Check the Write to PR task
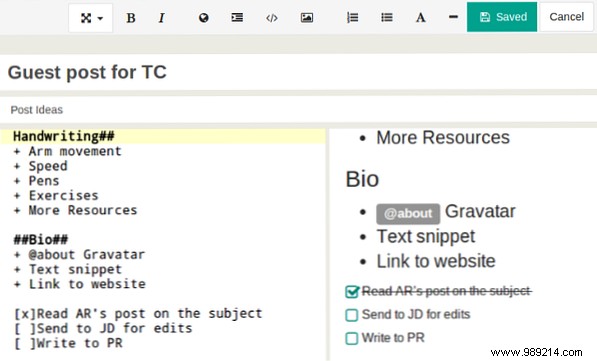597x361 pixels. pos(351,338)
